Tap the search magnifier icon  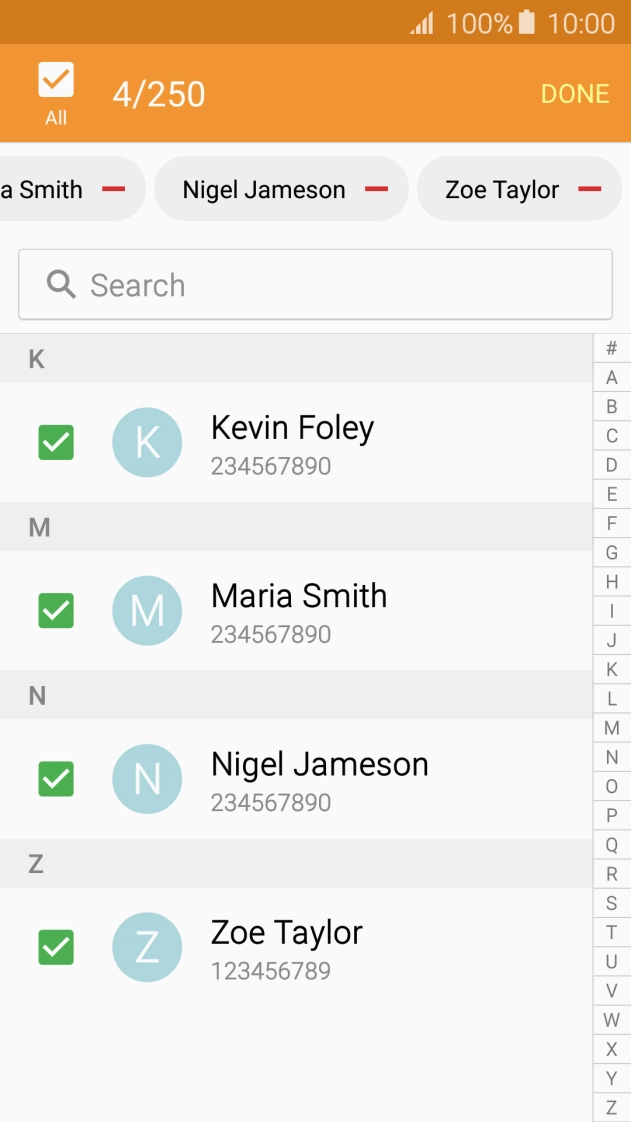coord(62,285)
